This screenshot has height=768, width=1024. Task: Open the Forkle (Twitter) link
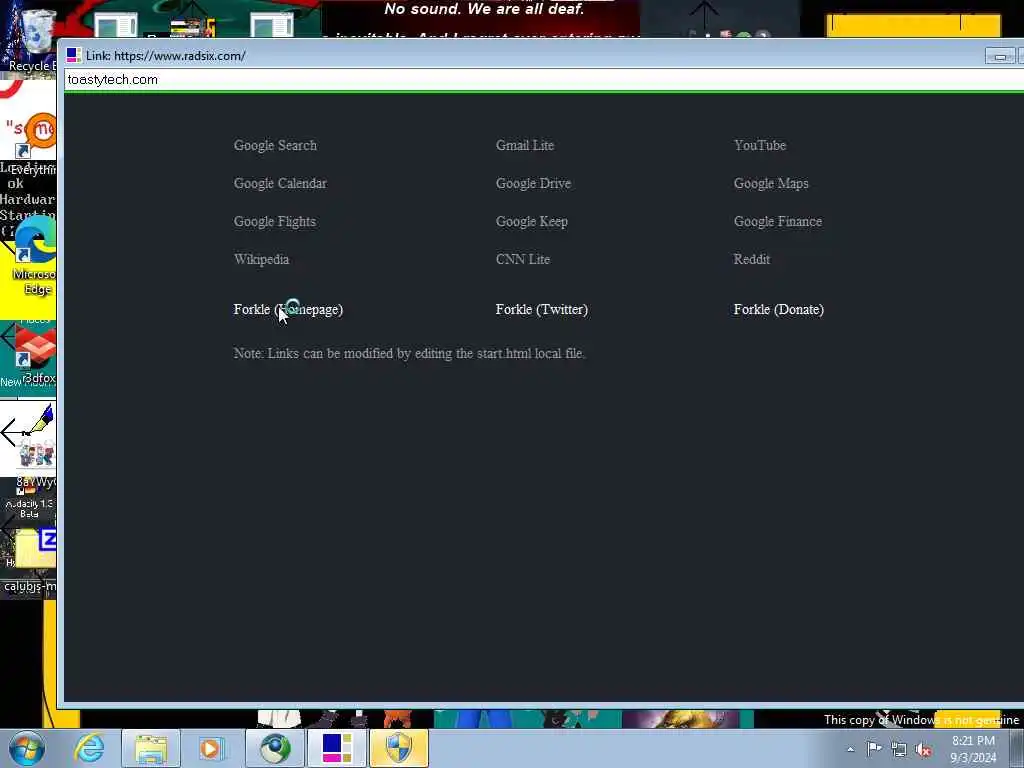541,310
